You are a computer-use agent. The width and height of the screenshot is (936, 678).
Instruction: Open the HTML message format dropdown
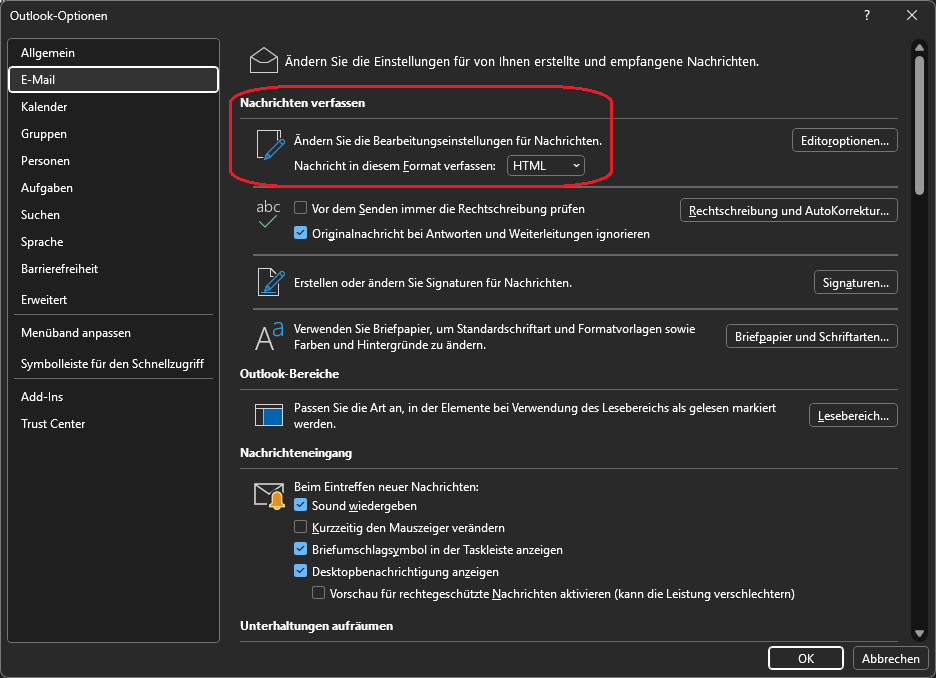[546, 165]
